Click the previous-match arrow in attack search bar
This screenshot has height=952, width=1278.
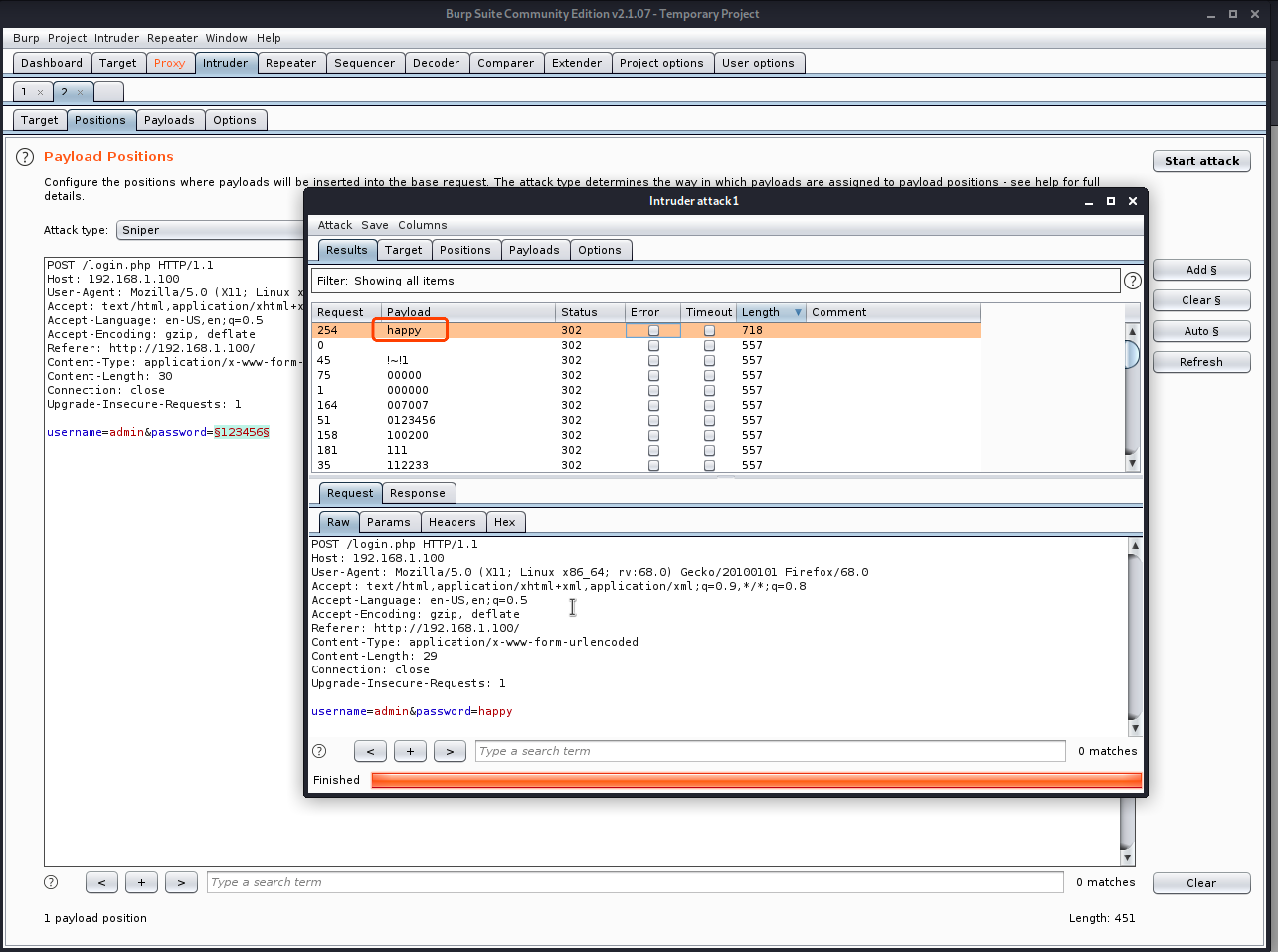[x=370, y=751]
